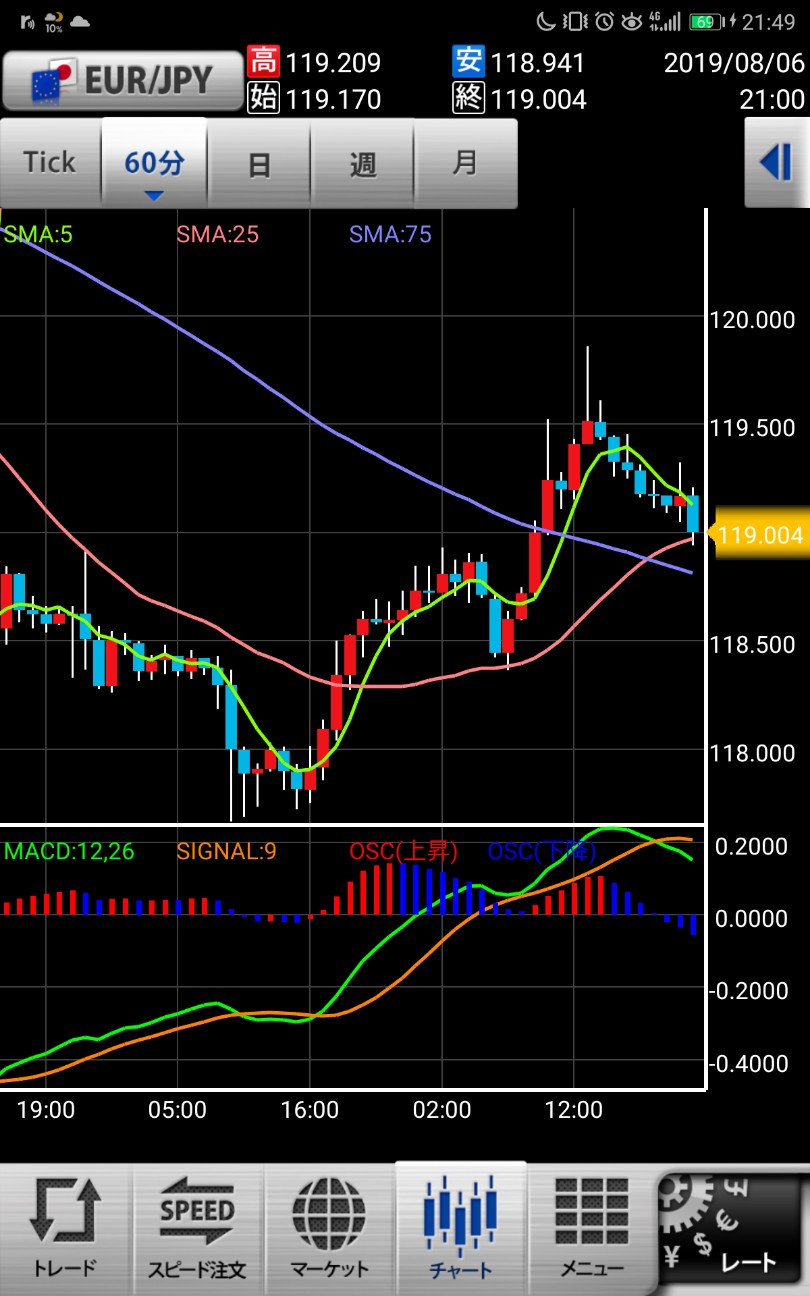Tap the 19:00 time axis label
The height and width of the screenshot is (1296, 810).
click(x=46, y=1109)
